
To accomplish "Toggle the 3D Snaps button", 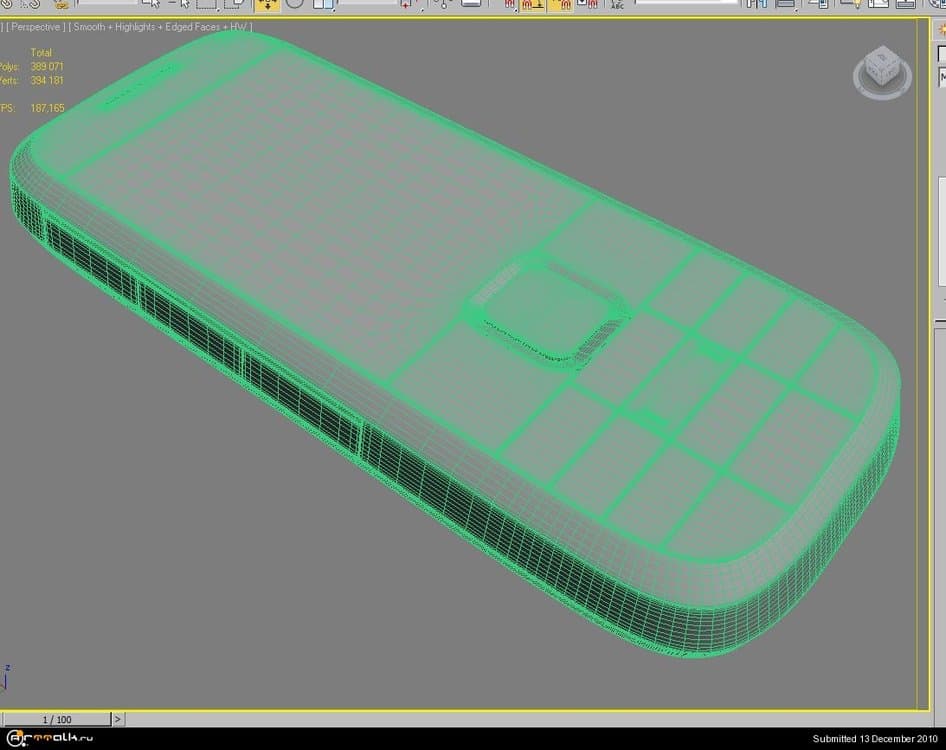I will [510, 4].
